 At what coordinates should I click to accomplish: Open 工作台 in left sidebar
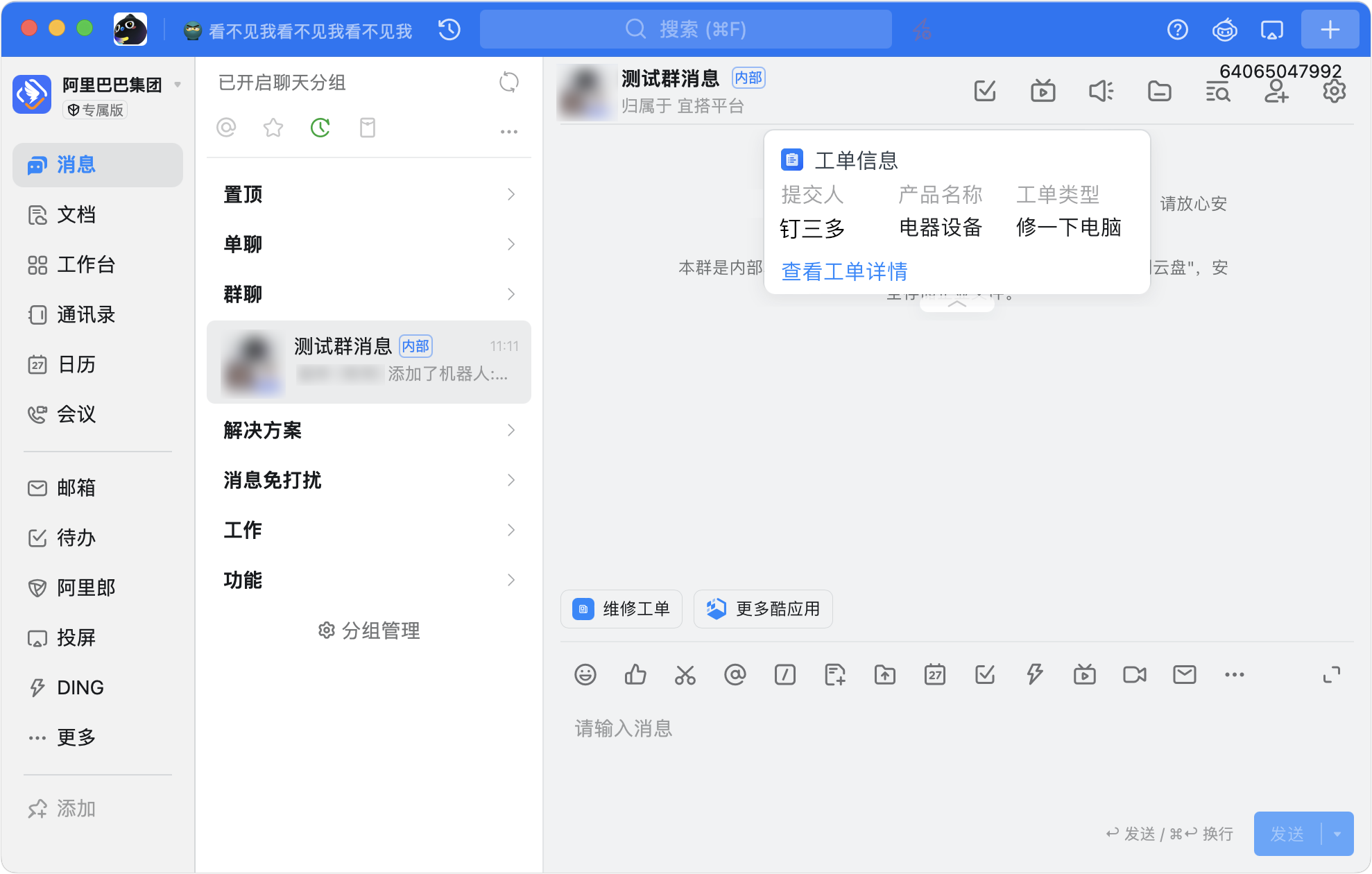pyautogui.click(x=98, y=265)
